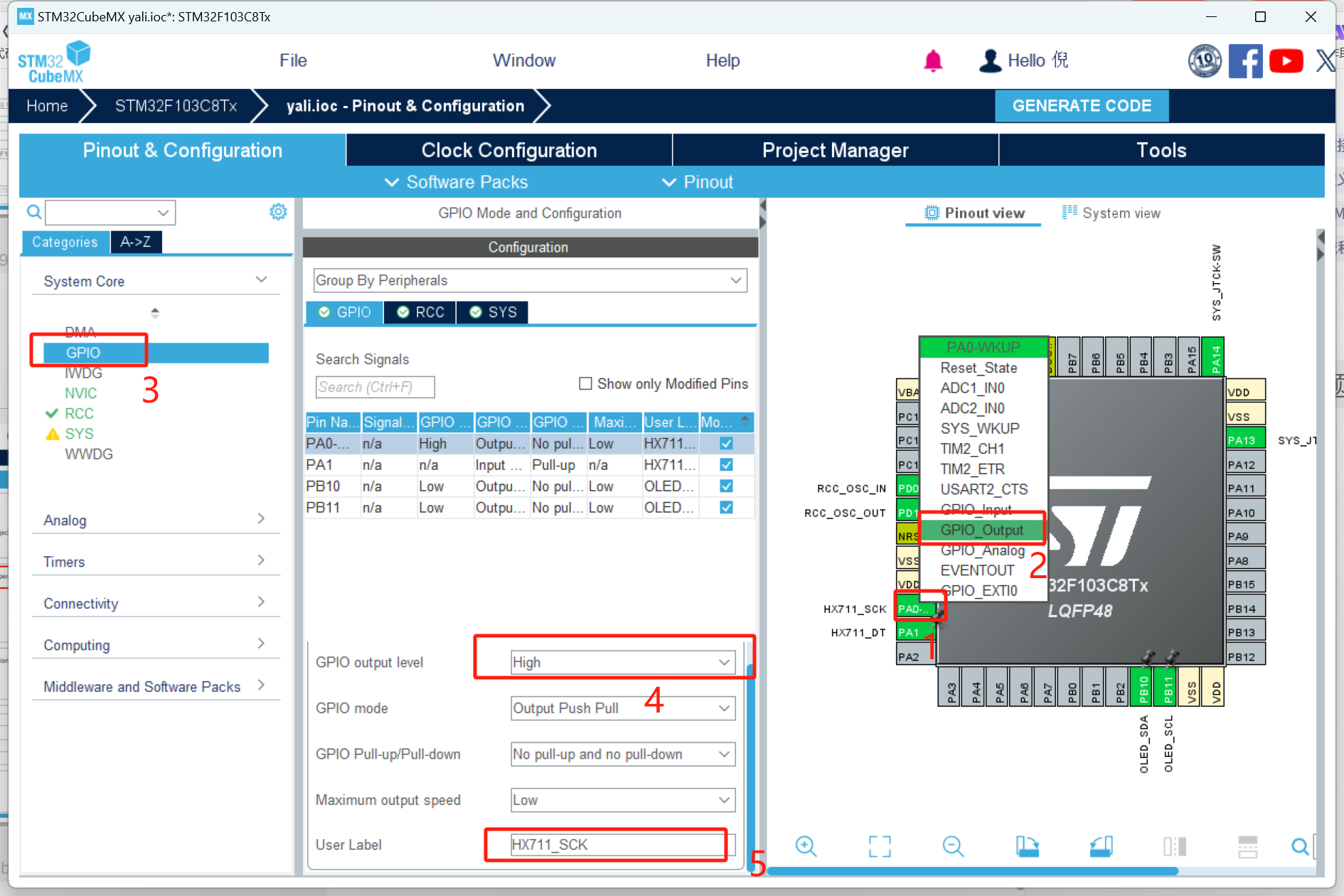Click the 10th anniversary badge icon
The width and height of the screenshot is (1344, 896).
coord(1205,61)
